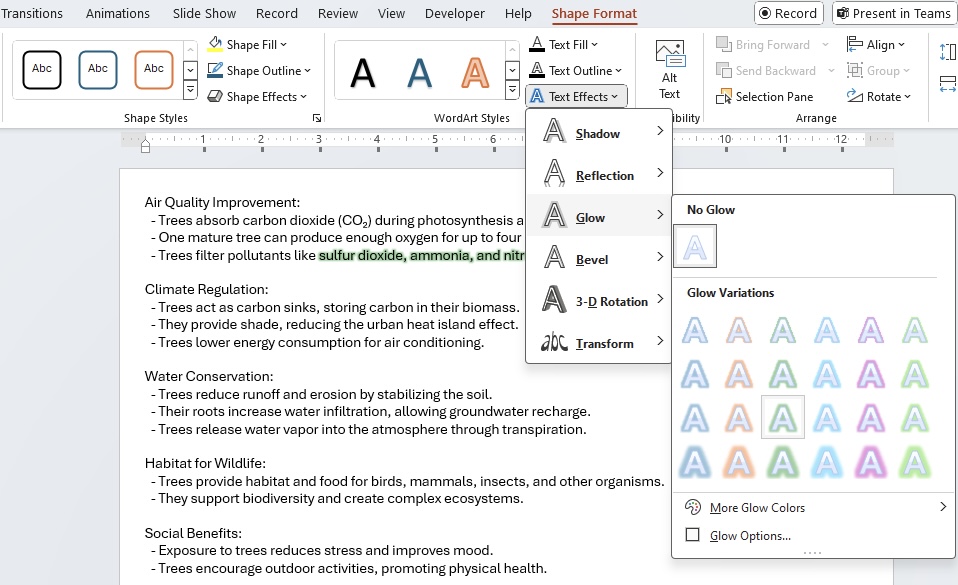
Task: Open the Shadow submenu
Action: click(598, 131)
